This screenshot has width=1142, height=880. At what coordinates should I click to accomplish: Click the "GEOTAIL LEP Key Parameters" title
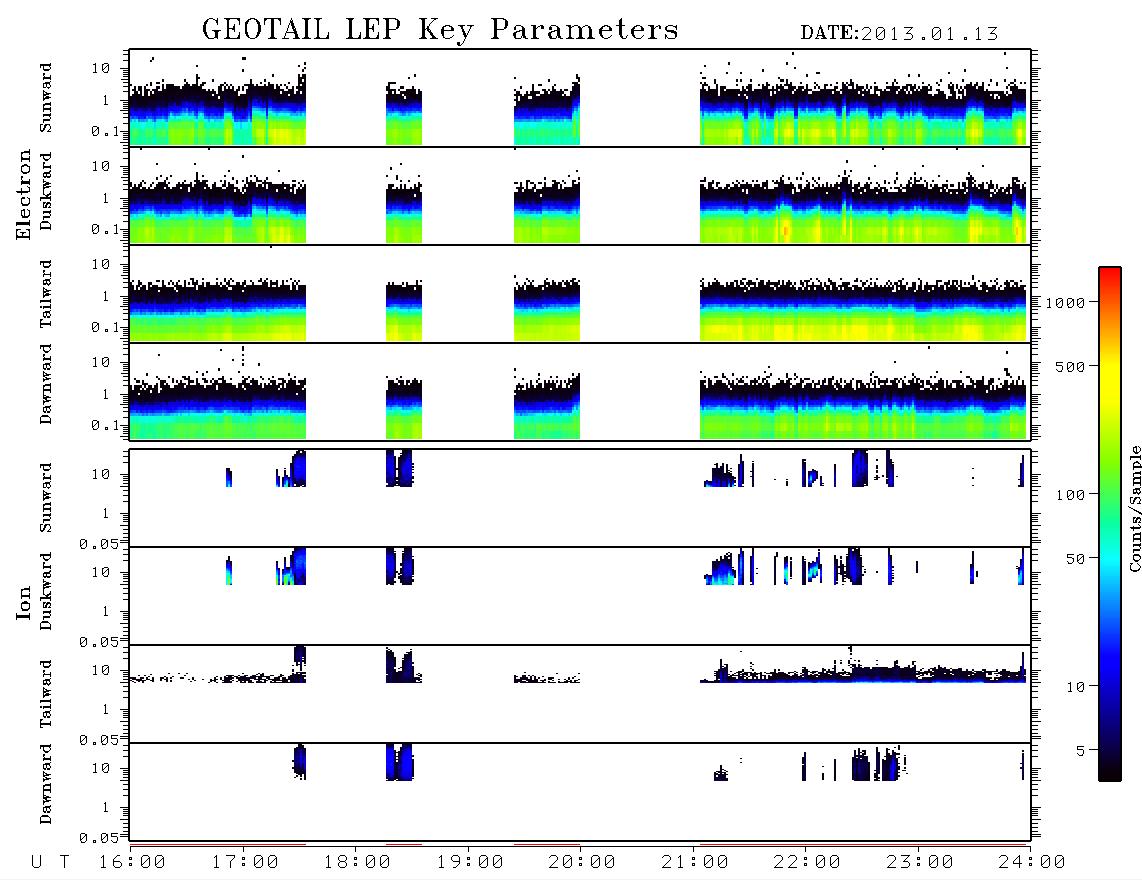pos(440,30)
